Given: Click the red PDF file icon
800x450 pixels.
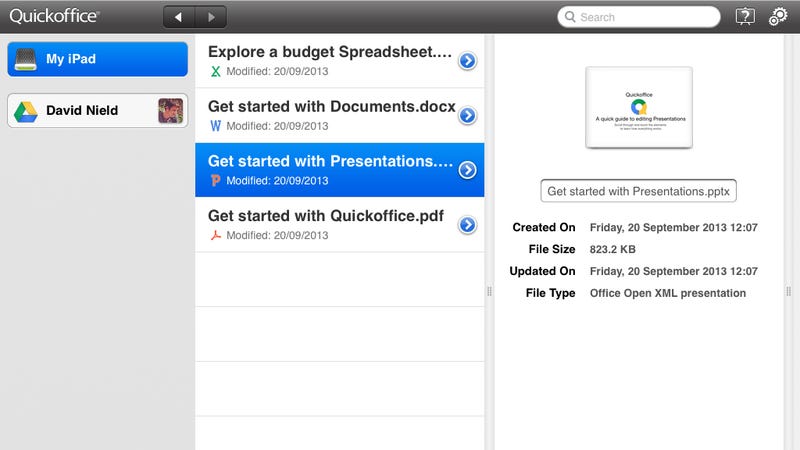Looking at the screenshot, I should point(215,235).
